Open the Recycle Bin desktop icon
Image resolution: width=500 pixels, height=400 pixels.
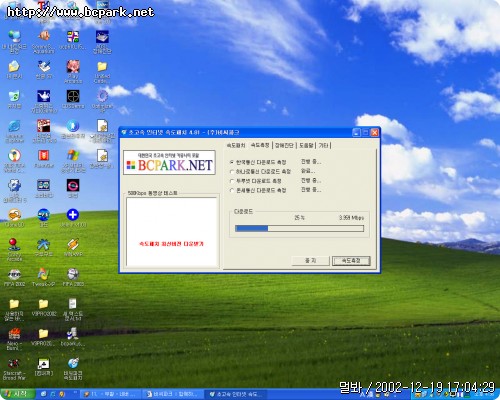(x=14, y=99)
